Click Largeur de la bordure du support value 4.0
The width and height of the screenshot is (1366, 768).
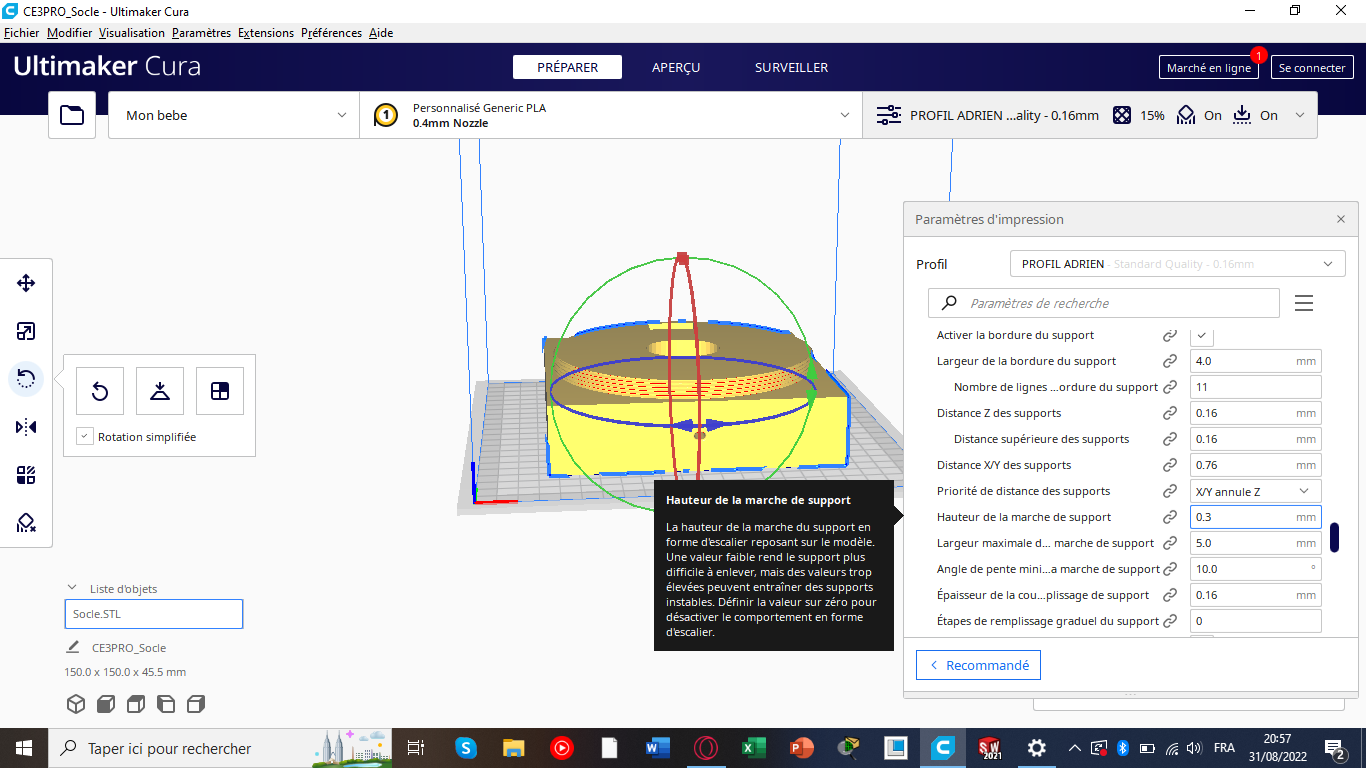[x=1255, y=361]
